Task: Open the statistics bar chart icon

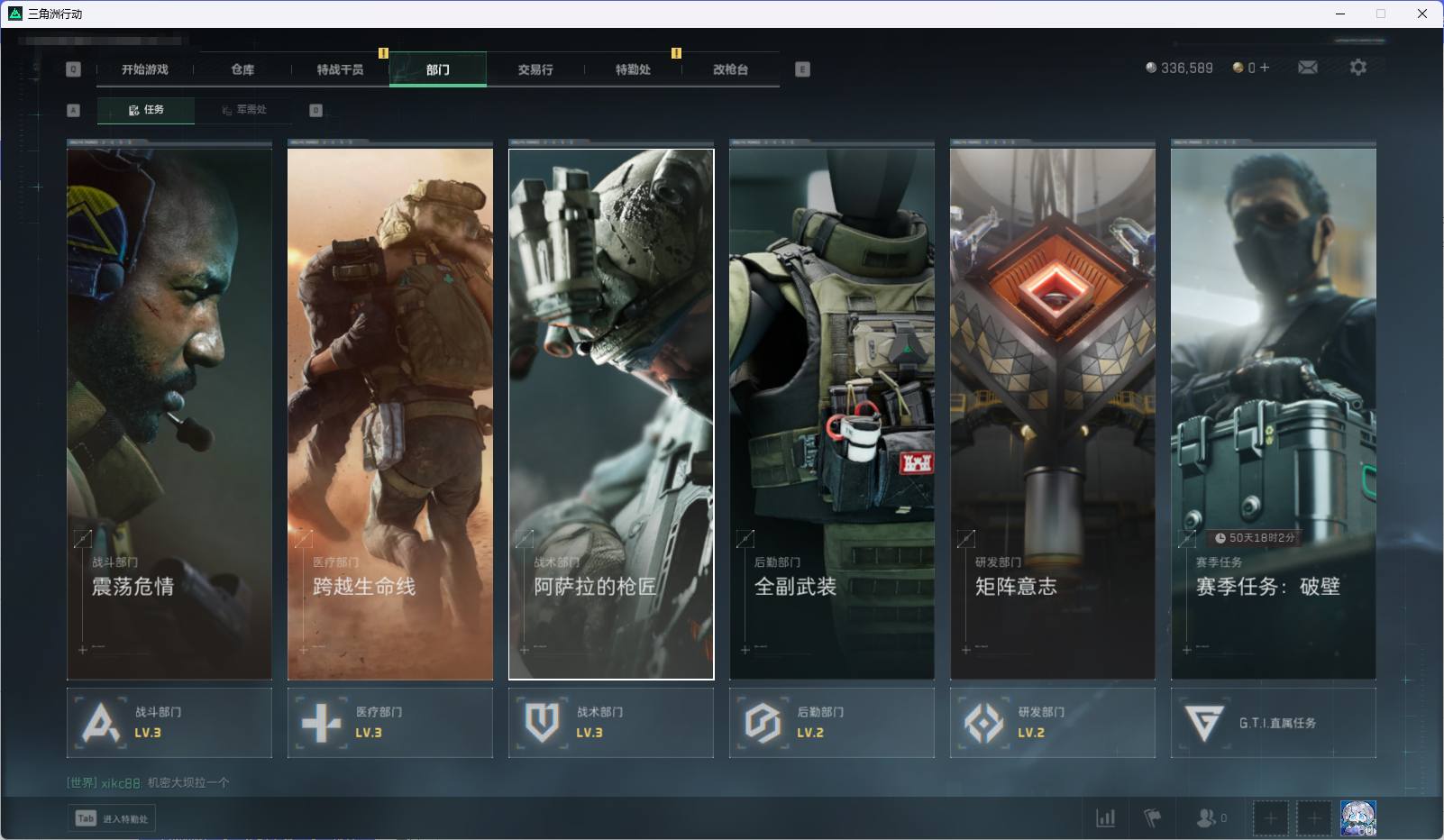Action: click(x=1105, y=817)
